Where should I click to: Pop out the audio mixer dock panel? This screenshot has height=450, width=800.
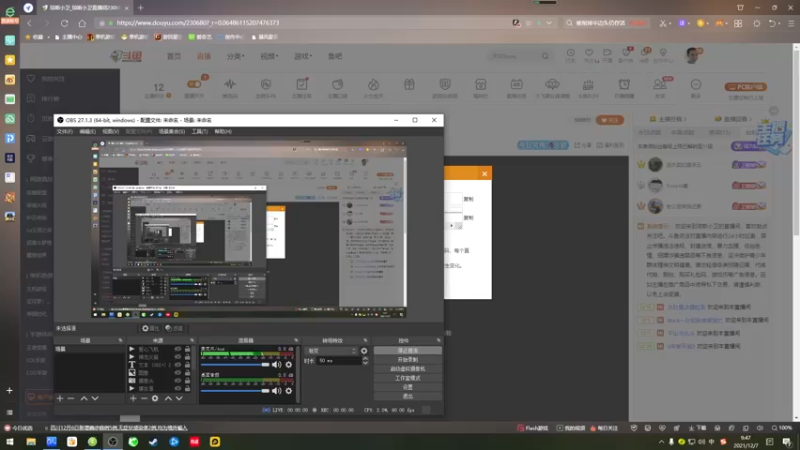pos(296,340)
